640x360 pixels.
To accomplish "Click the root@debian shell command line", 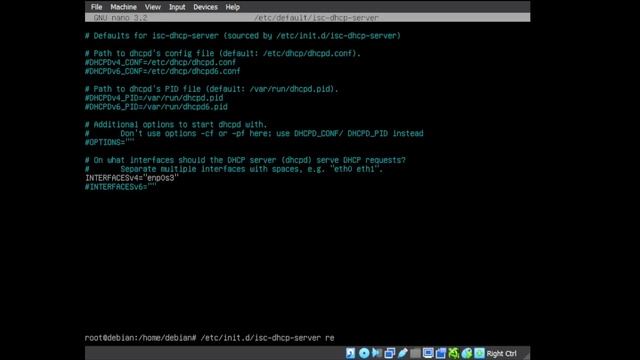I will tap(210, 338).
